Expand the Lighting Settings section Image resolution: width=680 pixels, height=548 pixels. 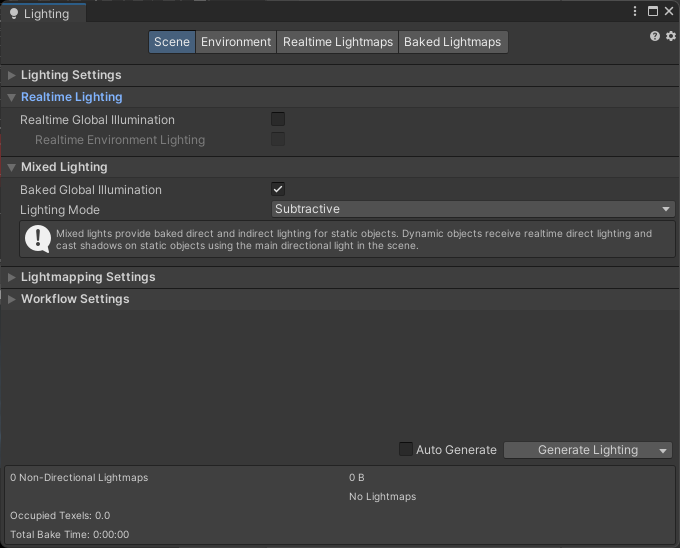click(x=12, y=75)
